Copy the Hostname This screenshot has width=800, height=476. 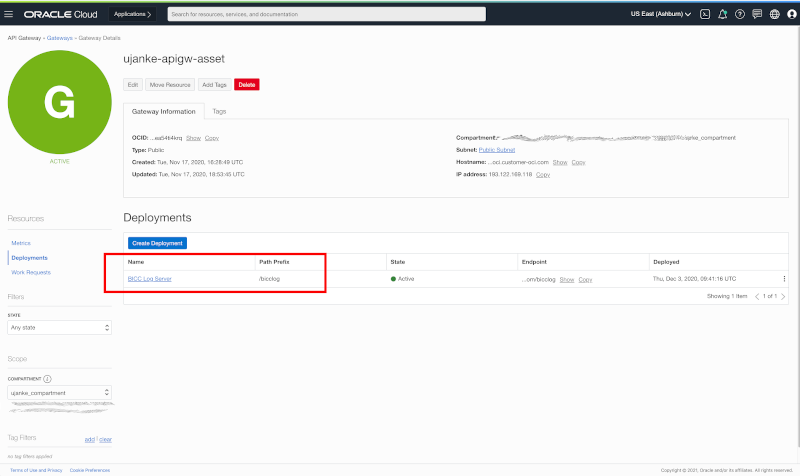[x=579, y=162]
